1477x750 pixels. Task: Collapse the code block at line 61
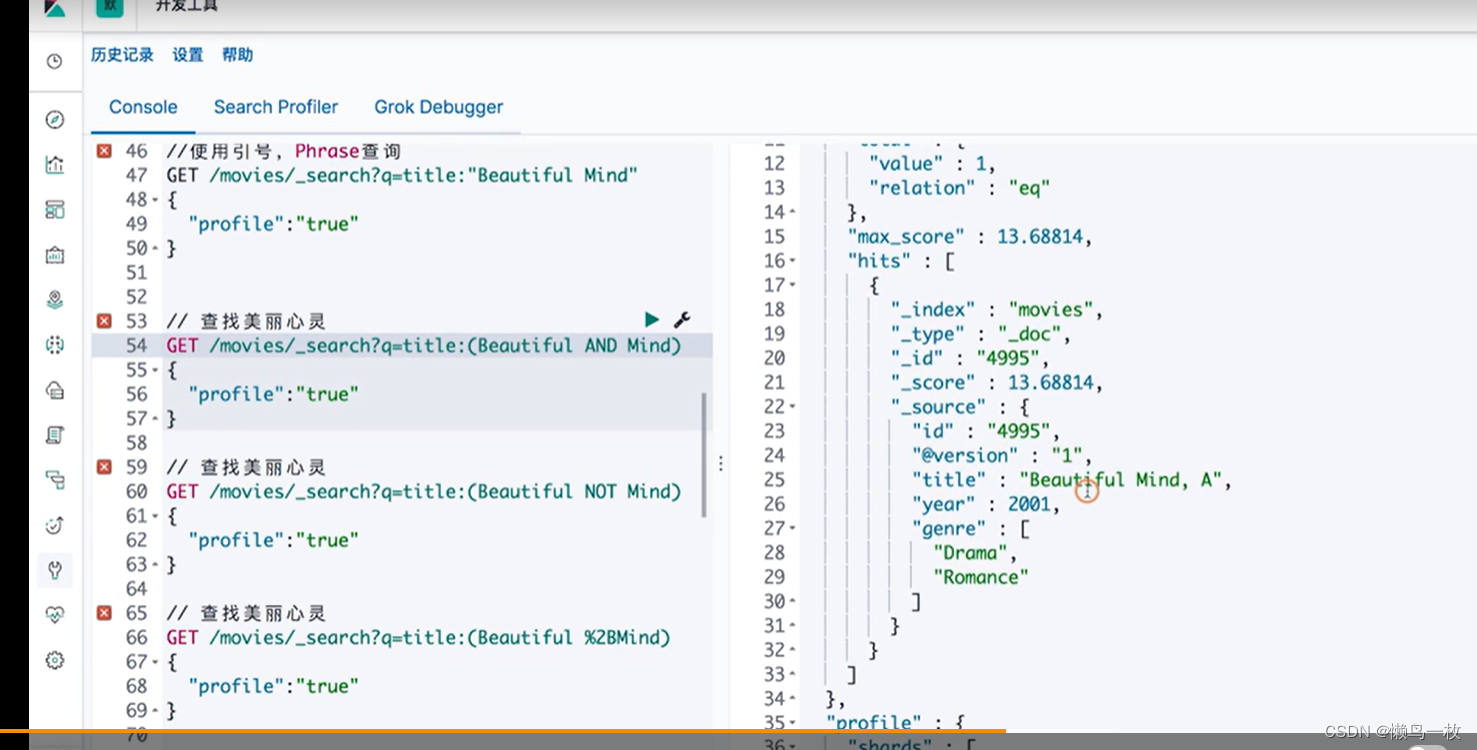click(155, 516)
